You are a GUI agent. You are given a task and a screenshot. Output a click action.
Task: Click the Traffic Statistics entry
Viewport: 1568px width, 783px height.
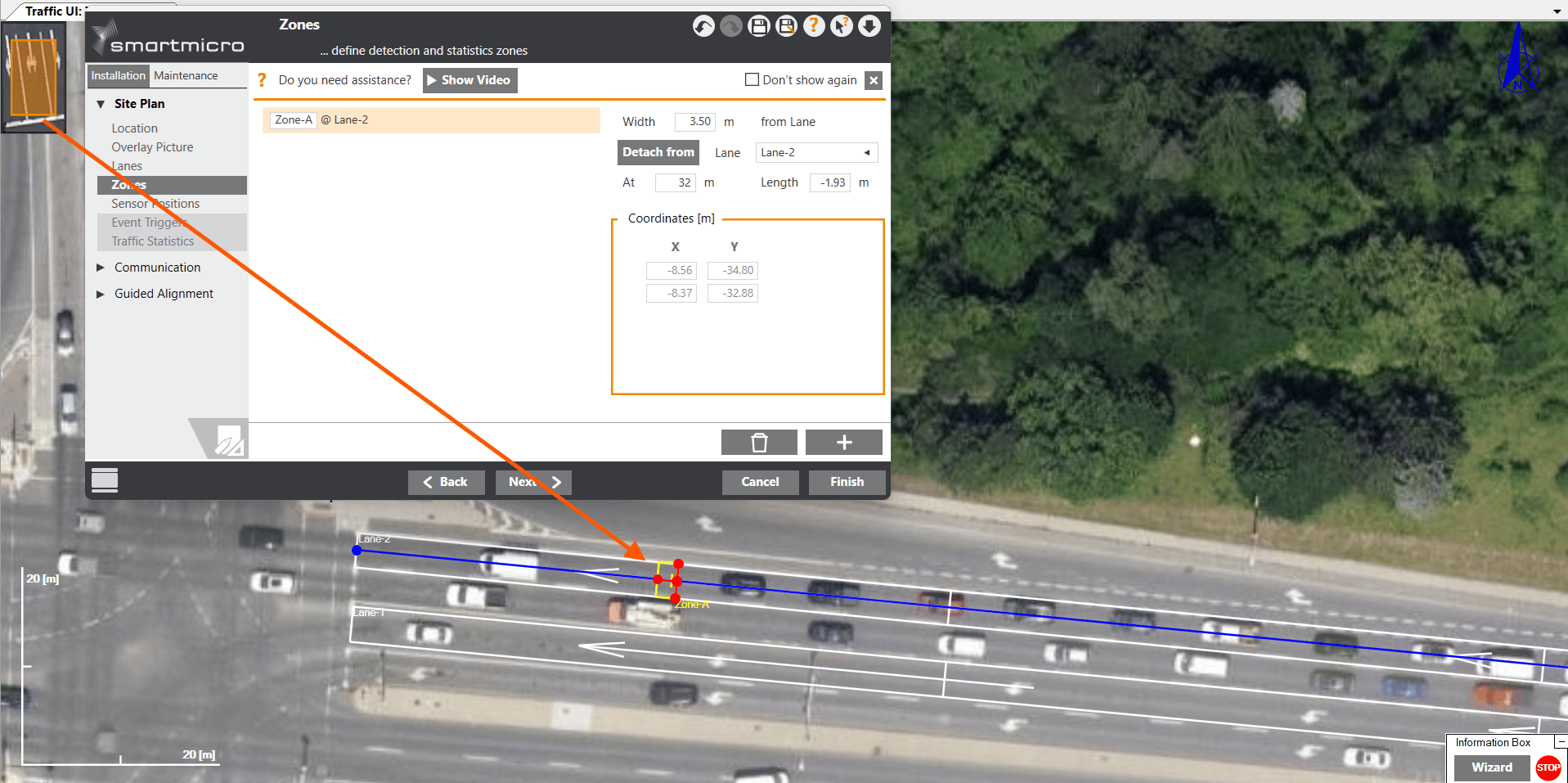(x=153, y=241)
